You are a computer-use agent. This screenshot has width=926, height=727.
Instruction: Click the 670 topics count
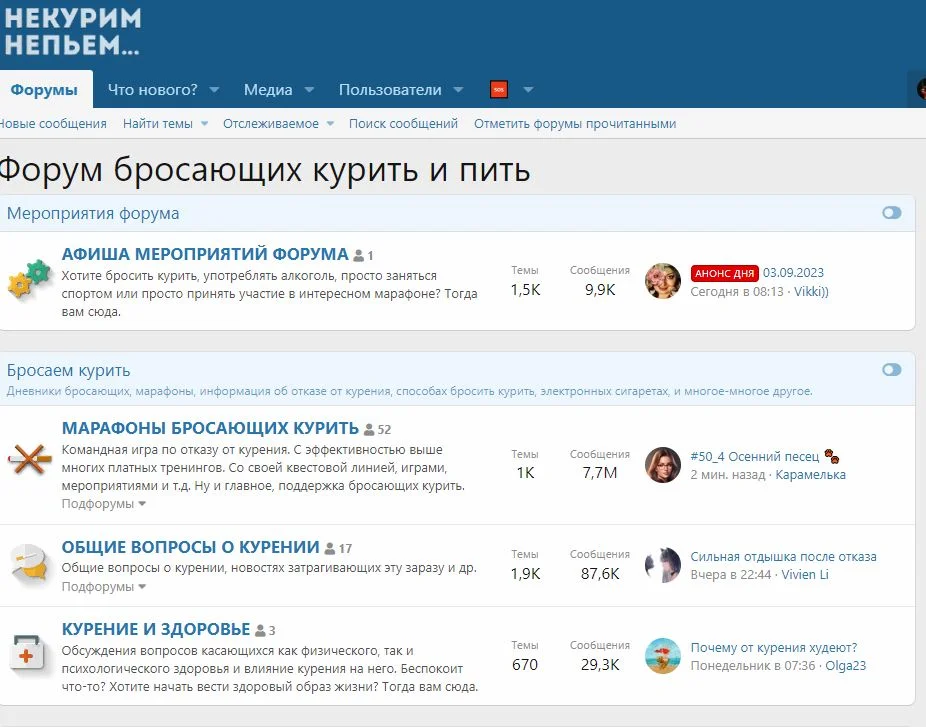(525, 664)
